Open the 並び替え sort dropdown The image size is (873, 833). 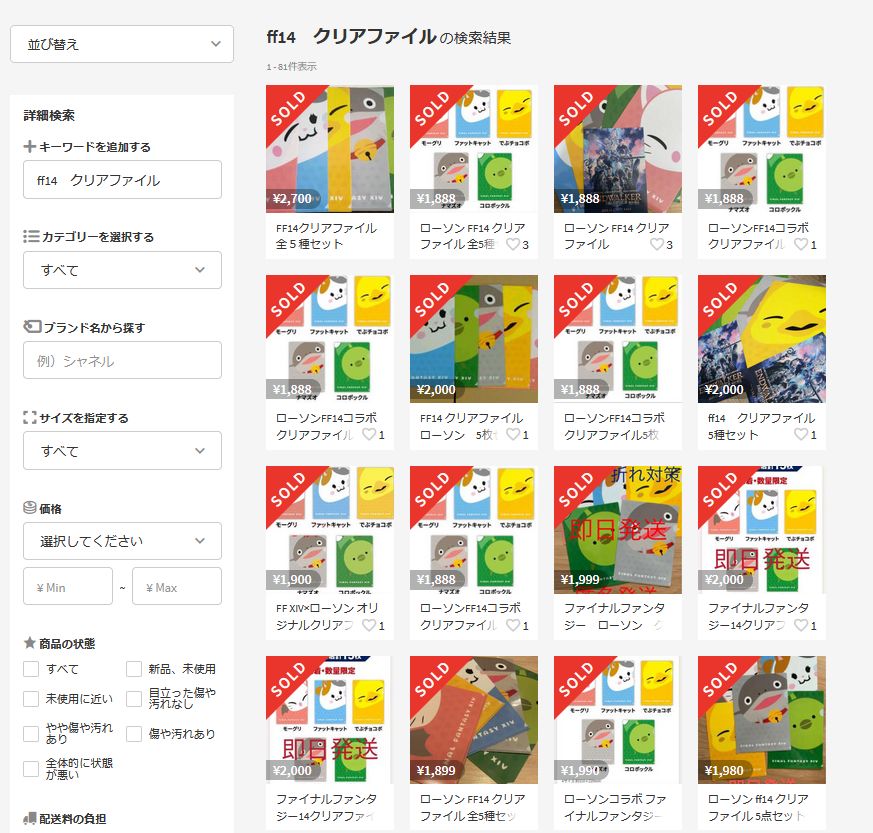(122, 44)
